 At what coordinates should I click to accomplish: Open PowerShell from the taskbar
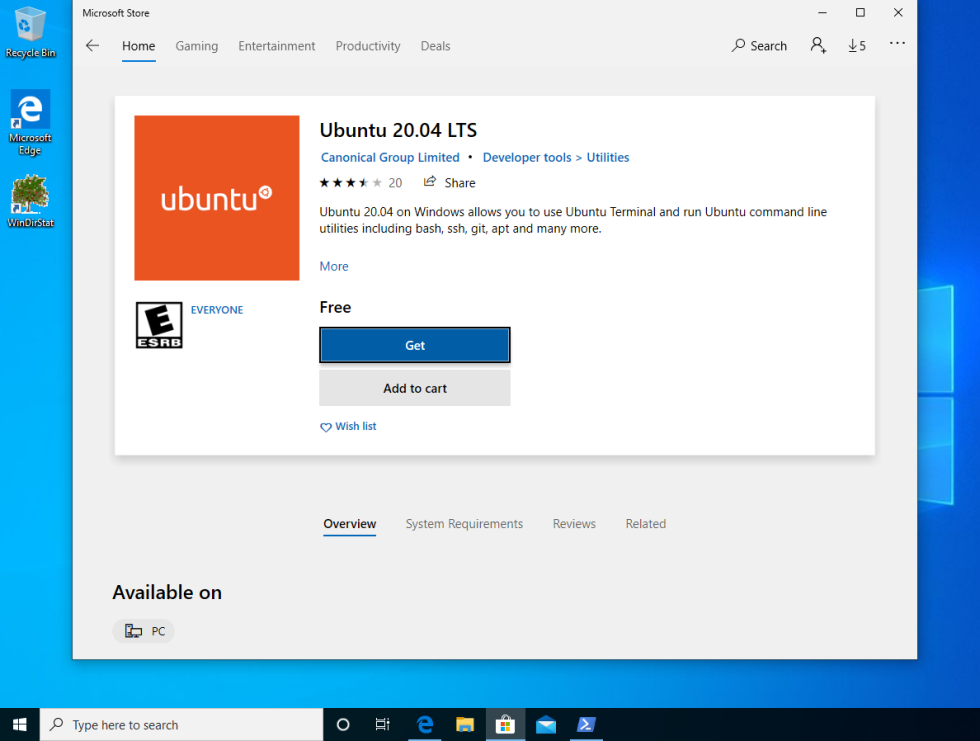(586, 724)
